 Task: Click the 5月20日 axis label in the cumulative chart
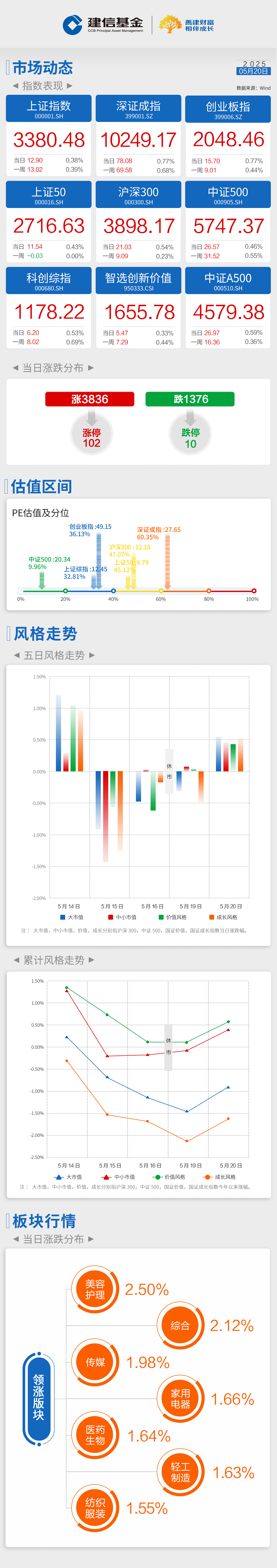pos(231,1166)
